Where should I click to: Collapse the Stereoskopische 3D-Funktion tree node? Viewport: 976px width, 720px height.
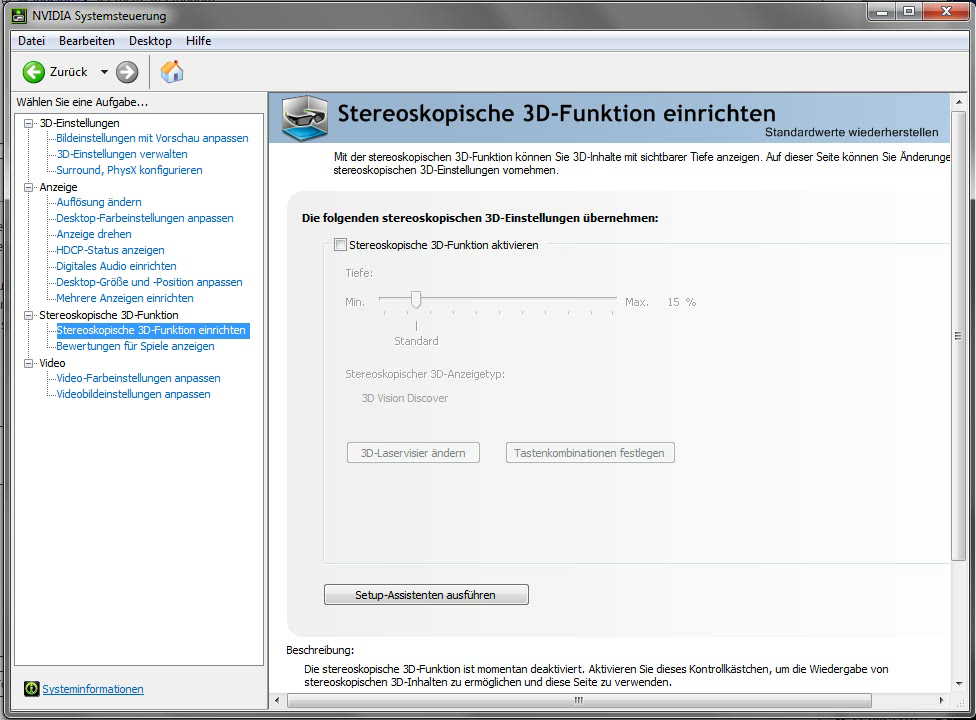click(28, 315)
